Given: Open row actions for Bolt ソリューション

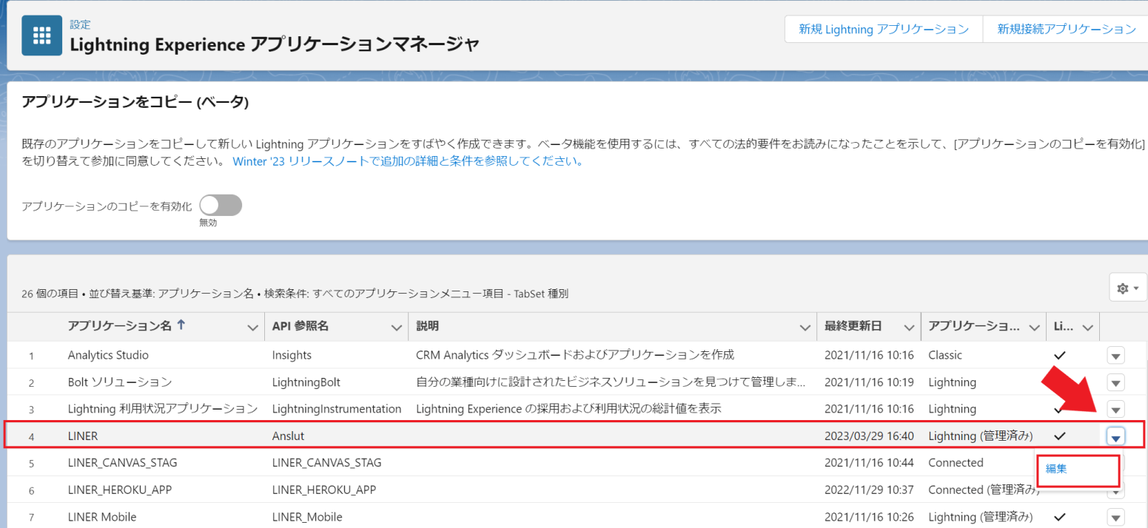Looking at the screenshot, I should coord(1116,382).
